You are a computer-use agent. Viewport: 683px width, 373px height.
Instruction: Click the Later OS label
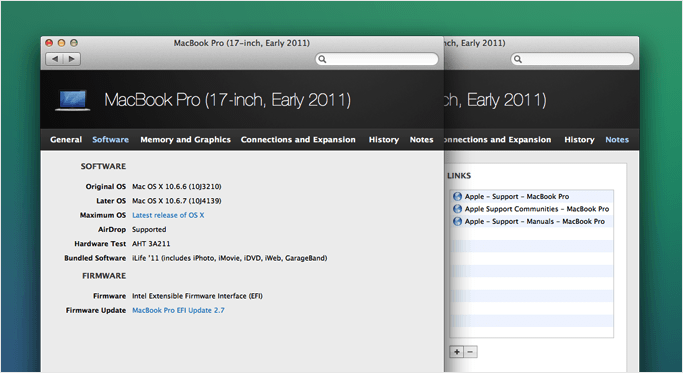click(111, 201)
